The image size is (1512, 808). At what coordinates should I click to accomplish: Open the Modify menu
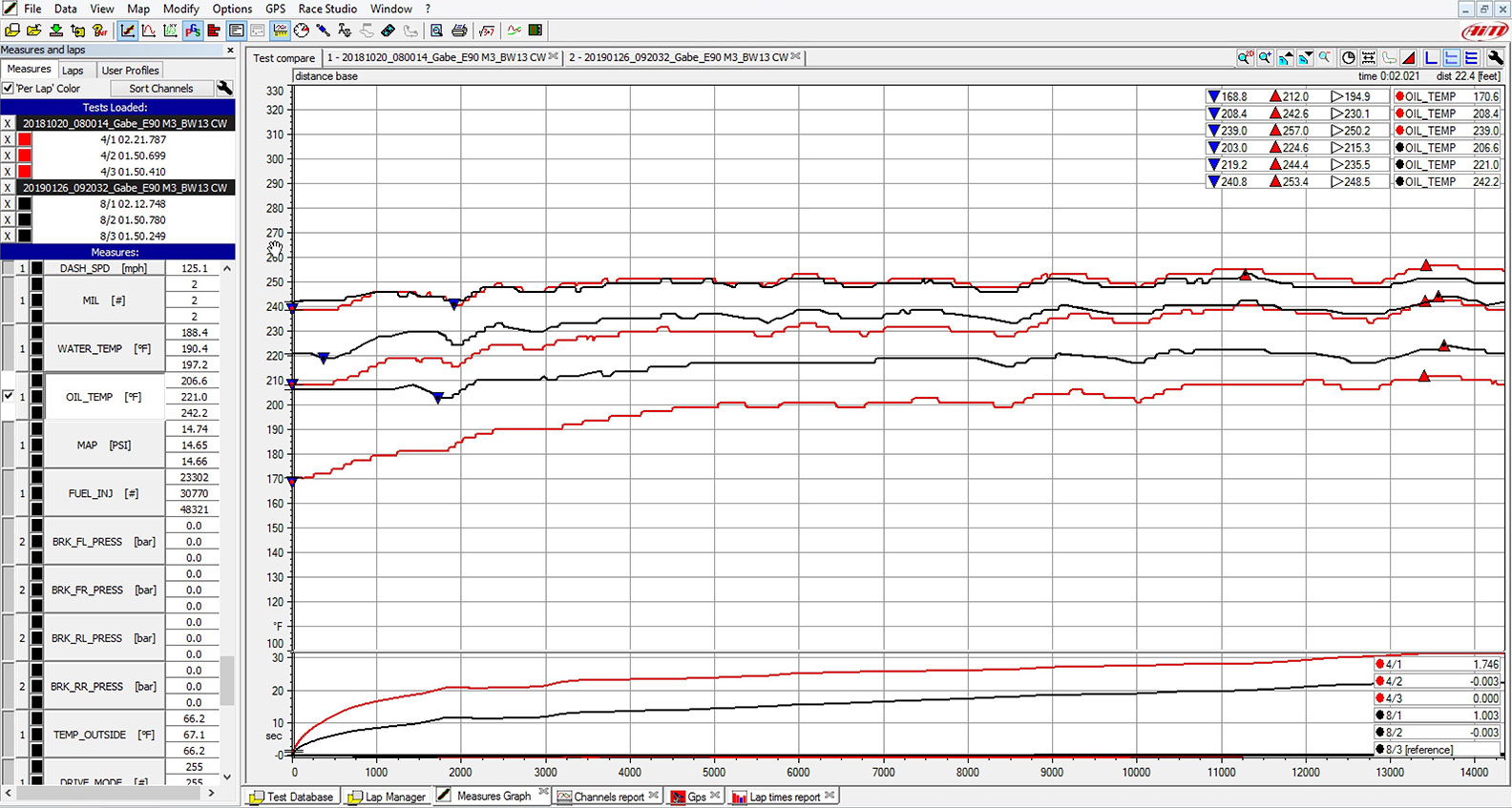pyautogui.click(x=180, y=9)
